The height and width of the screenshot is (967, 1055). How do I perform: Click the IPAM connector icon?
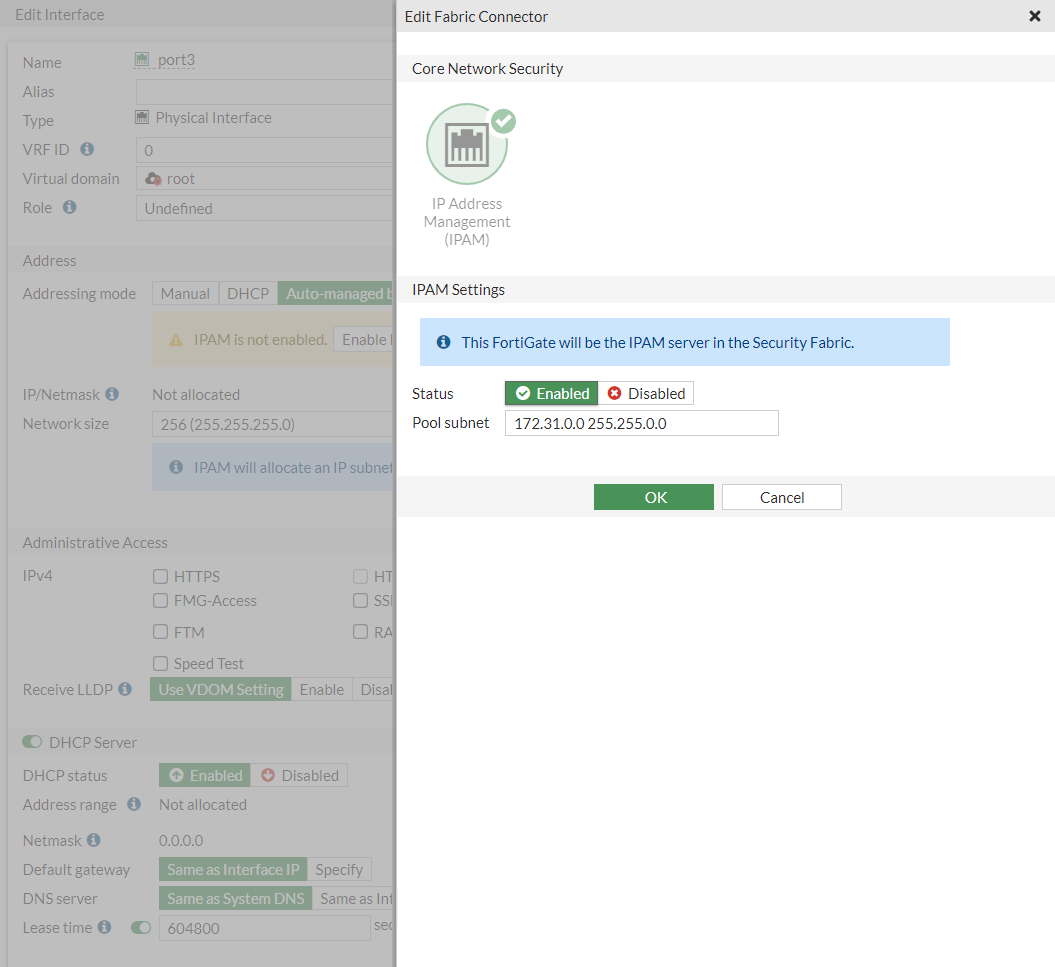click(x=467, y=144)
